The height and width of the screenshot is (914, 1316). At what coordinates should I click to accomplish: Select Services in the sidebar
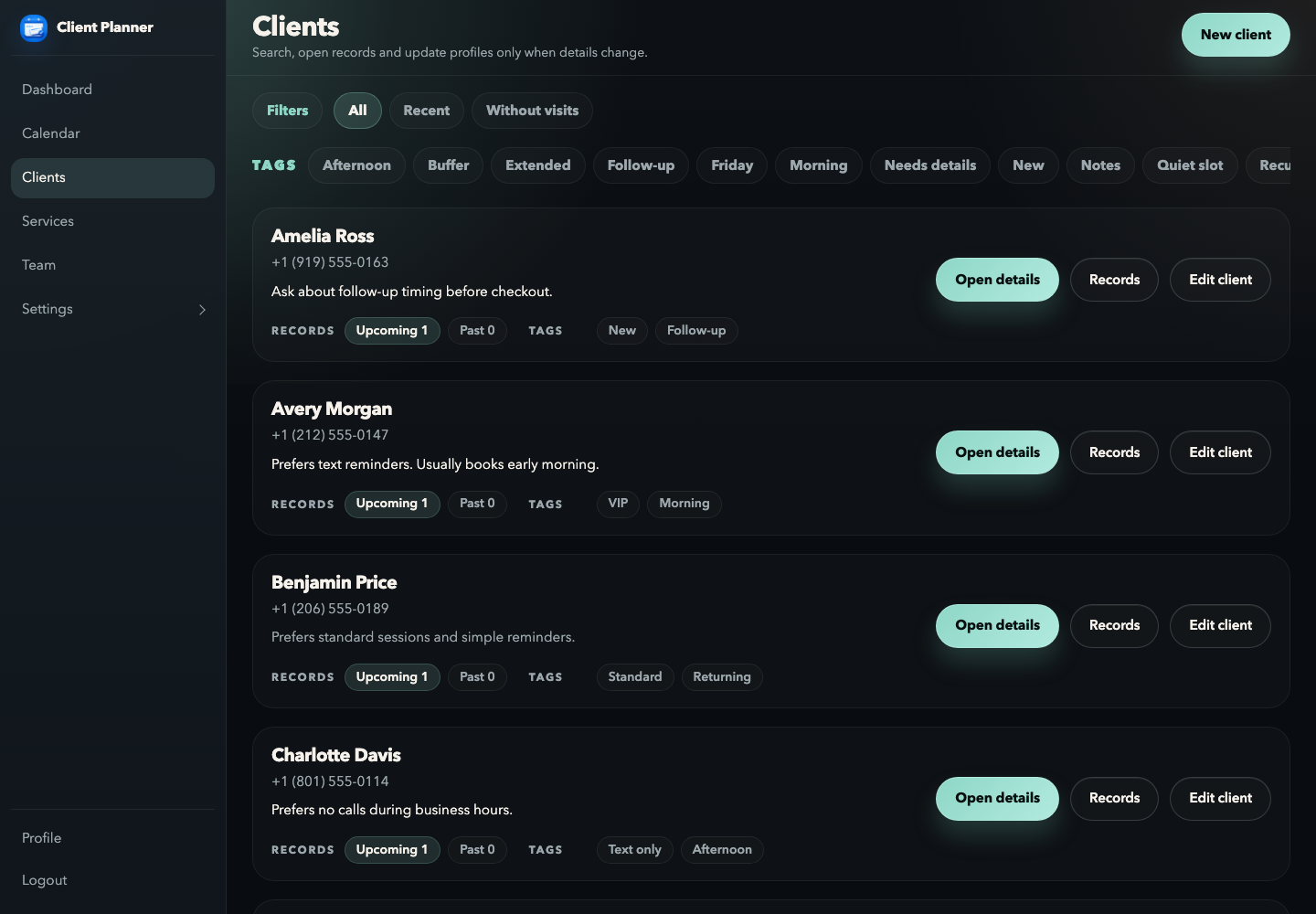click(x=112, y=221)
